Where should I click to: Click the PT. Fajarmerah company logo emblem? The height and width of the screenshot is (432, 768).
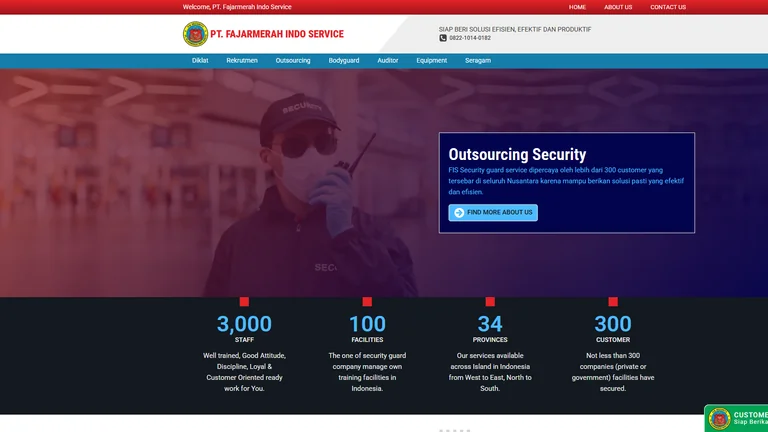195,34
